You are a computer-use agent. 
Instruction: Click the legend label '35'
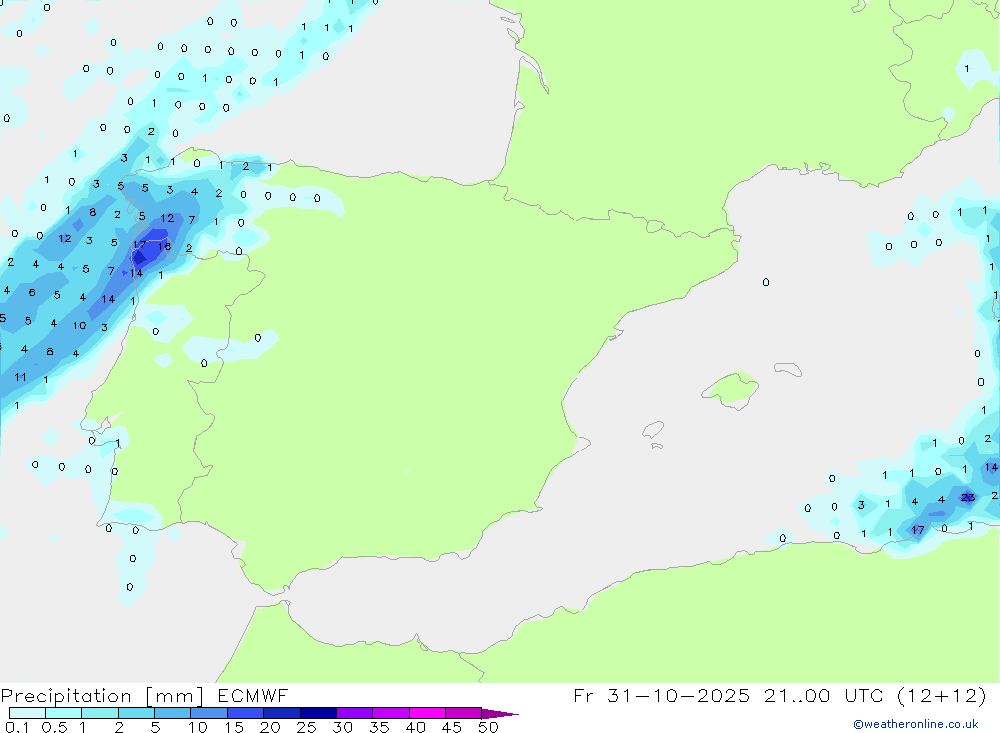[x=379, y=727]
